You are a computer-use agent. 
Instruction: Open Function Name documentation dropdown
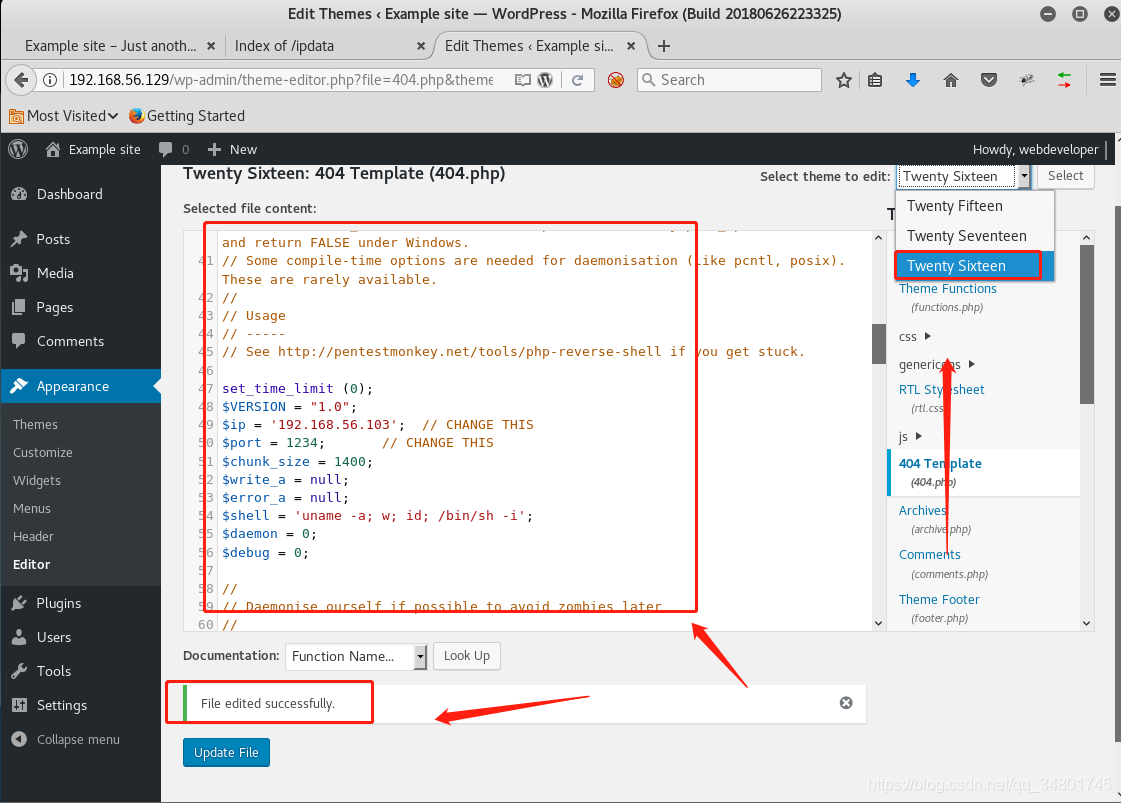[356, 656]
